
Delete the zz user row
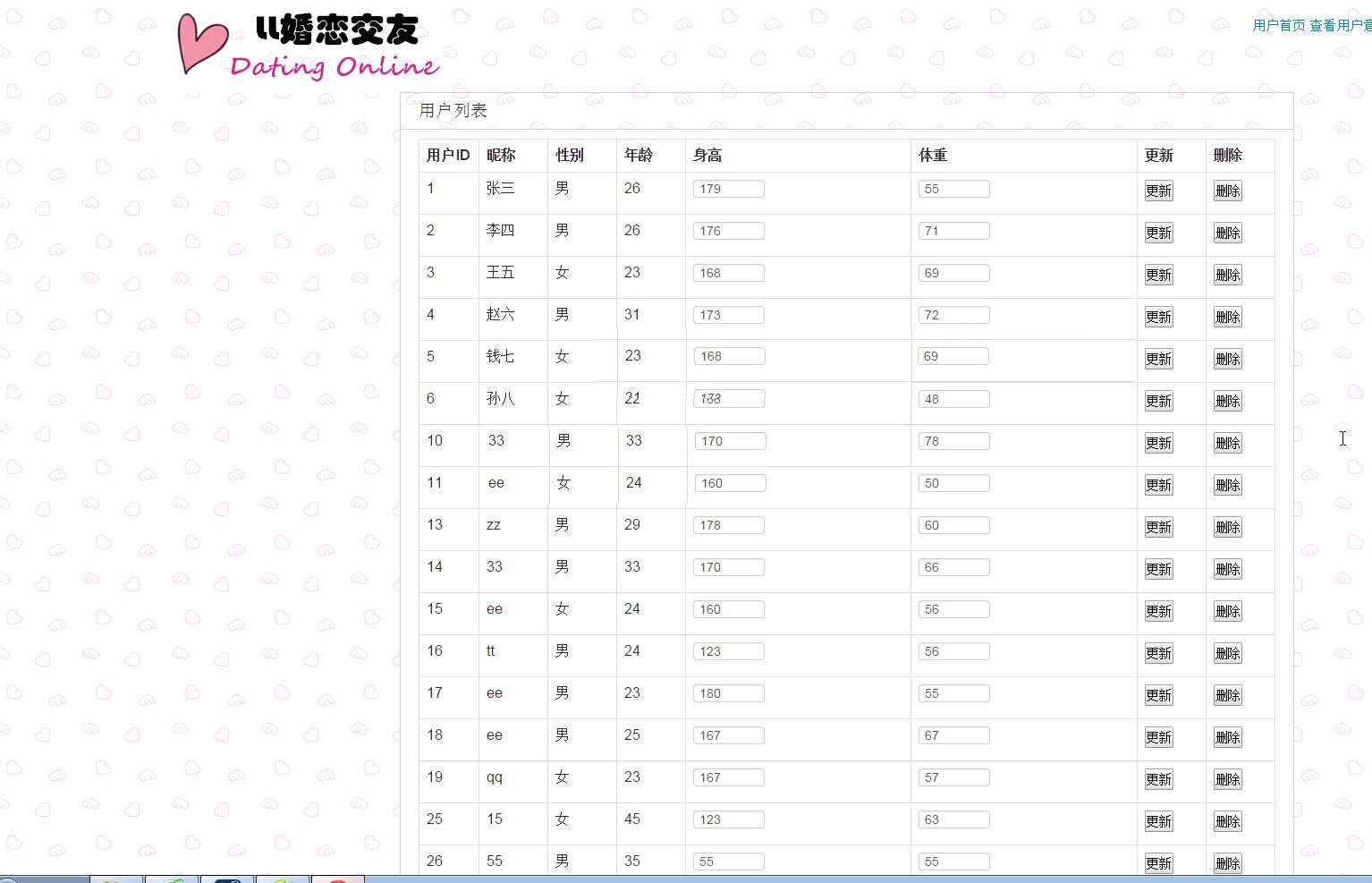(1227, 527)
